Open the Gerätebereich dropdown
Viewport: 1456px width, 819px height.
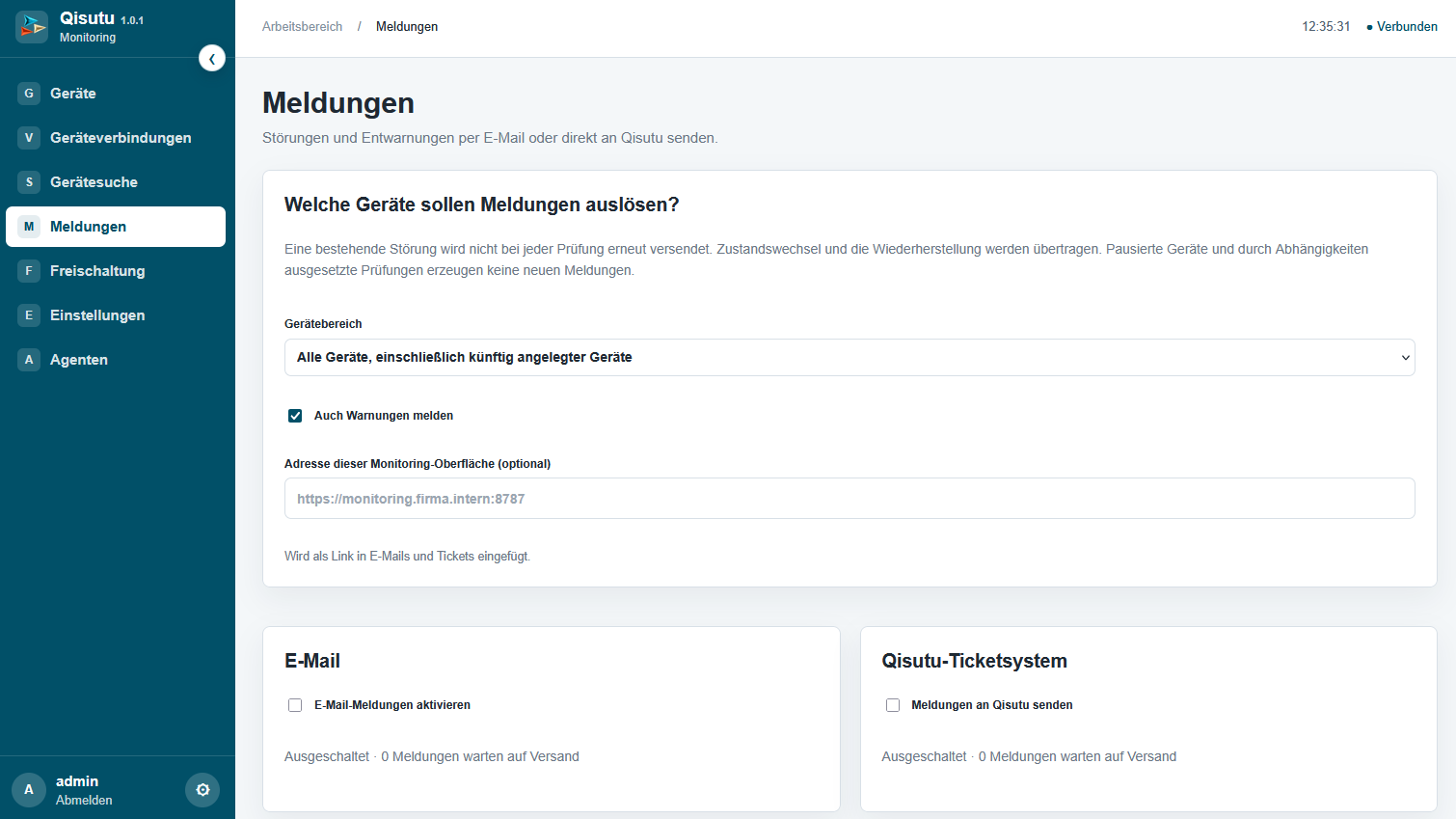pos(849,357)
